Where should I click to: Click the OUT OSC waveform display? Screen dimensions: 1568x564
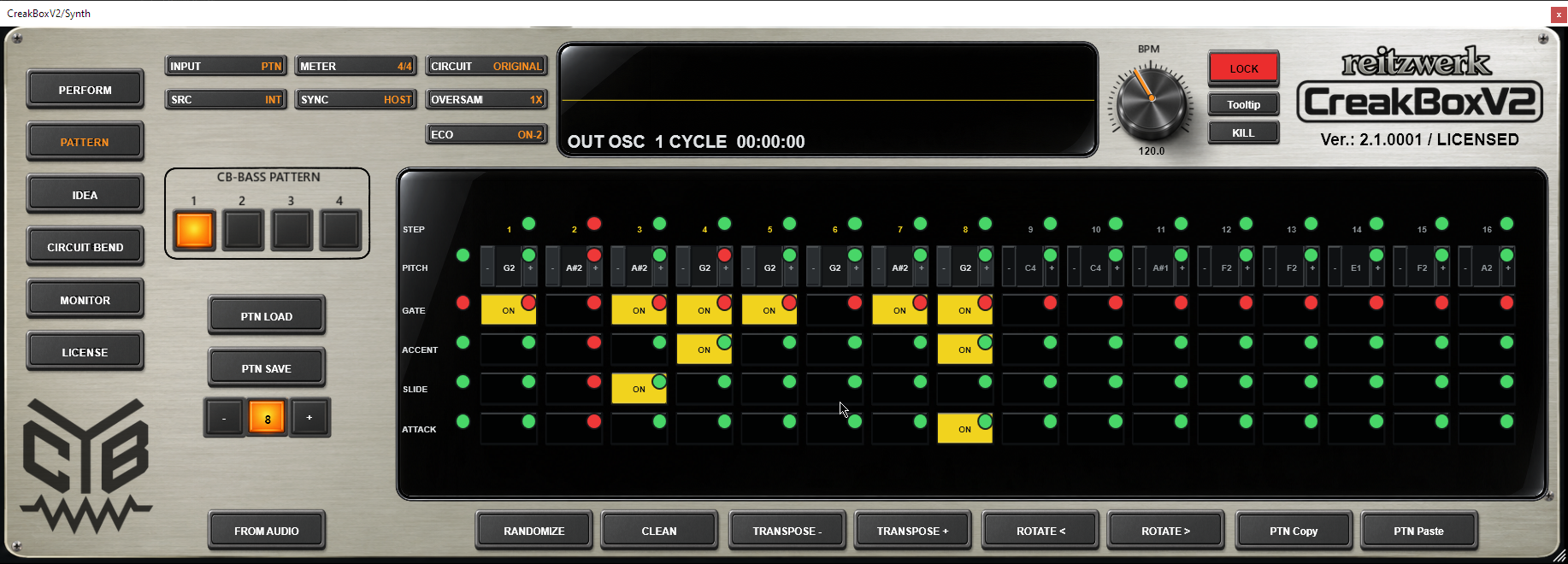828,100
